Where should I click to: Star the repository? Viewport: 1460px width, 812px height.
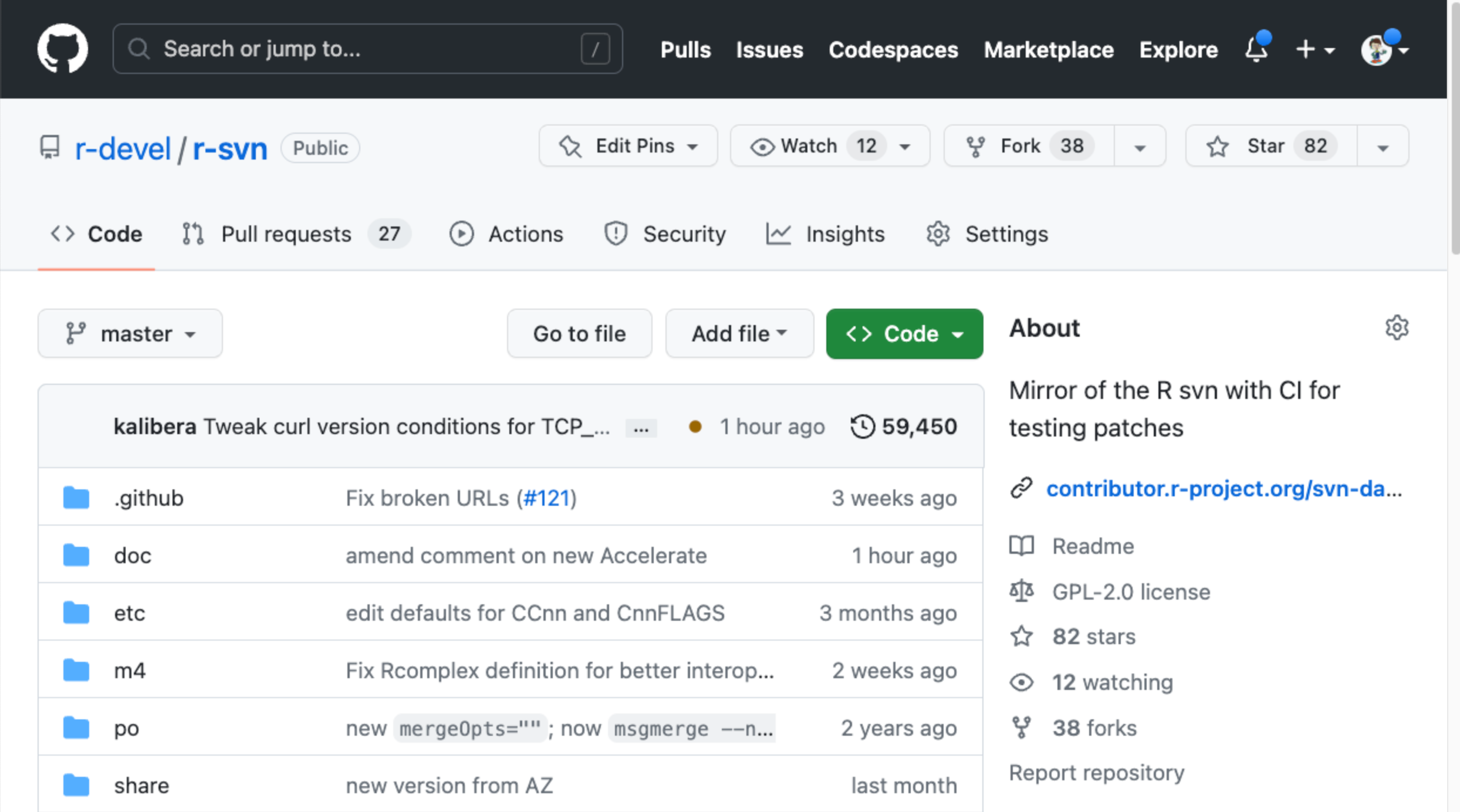coord(1268,146)
